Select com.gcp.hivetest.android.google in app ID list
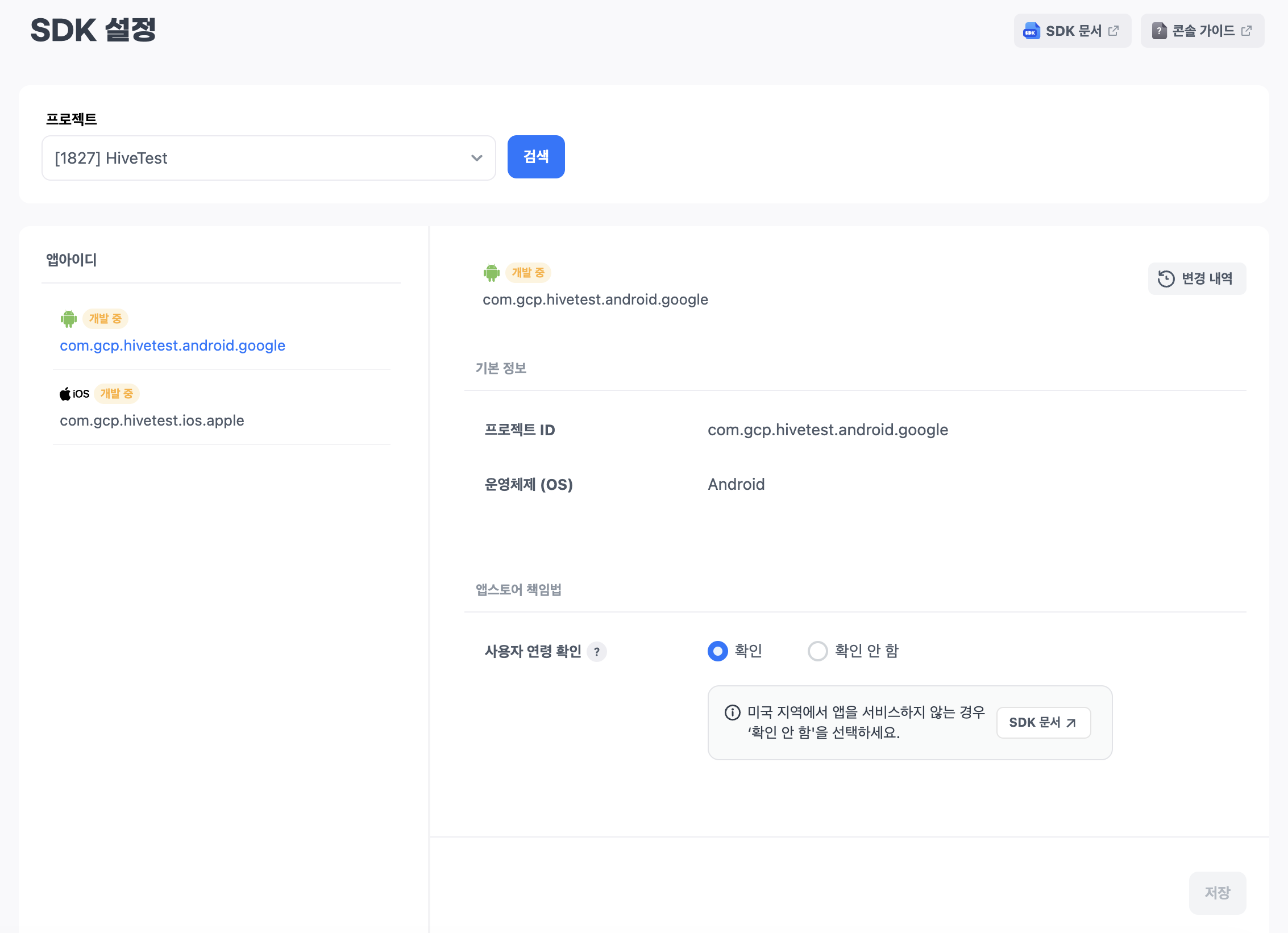Image resolution: width=1288 pixels, height=933 pixels. (x=172, y=345)
